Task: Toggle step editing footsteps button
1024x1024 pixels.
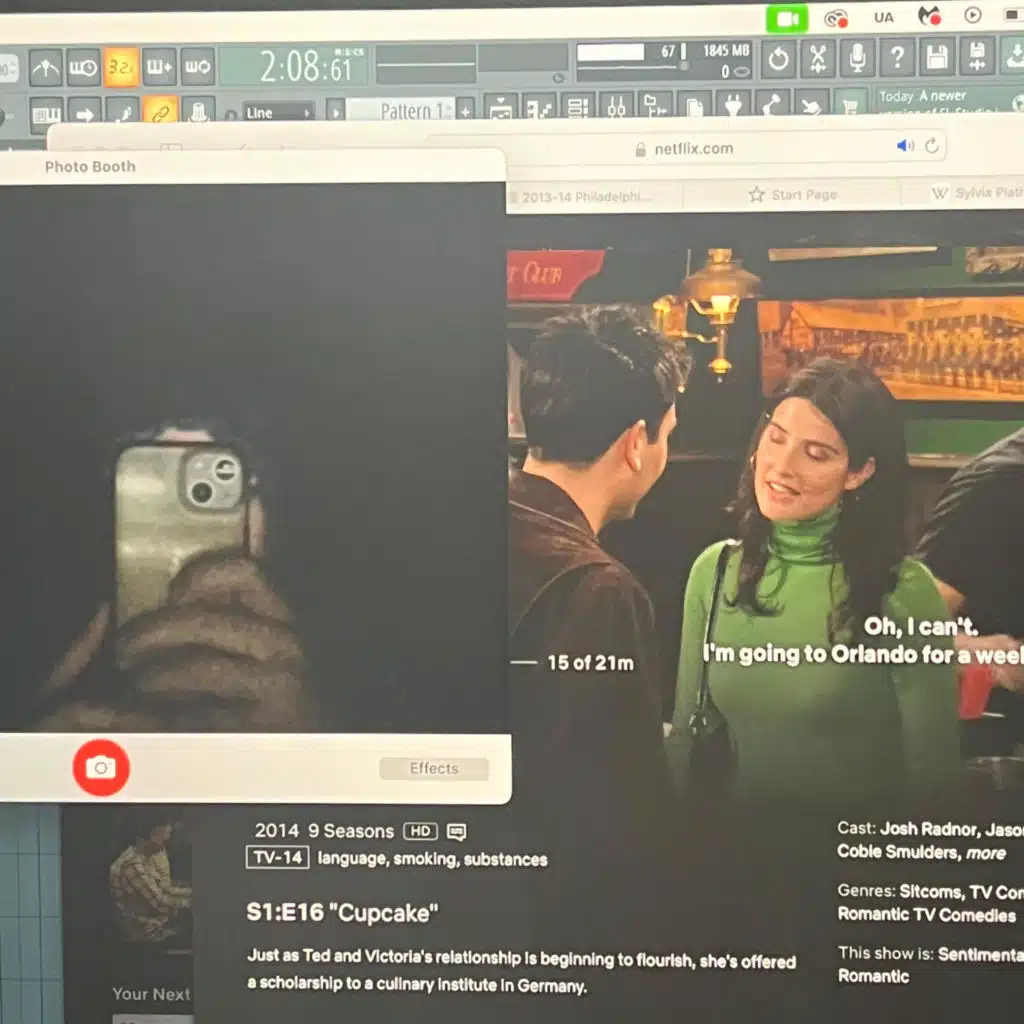Action: pos(122,110)
